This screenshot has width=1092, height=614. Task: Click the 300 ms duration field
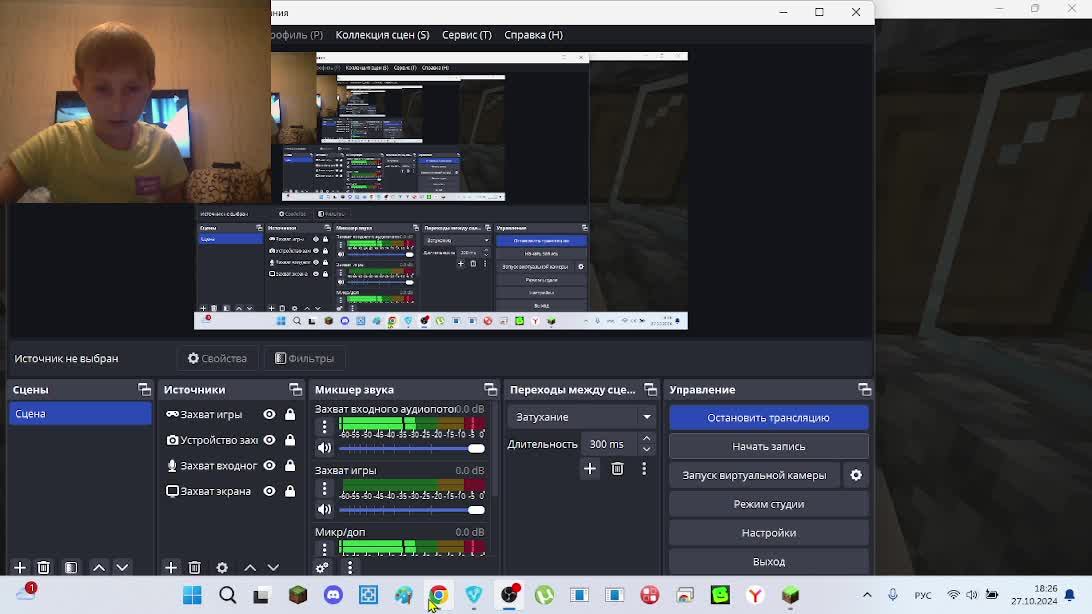(610, 444)
